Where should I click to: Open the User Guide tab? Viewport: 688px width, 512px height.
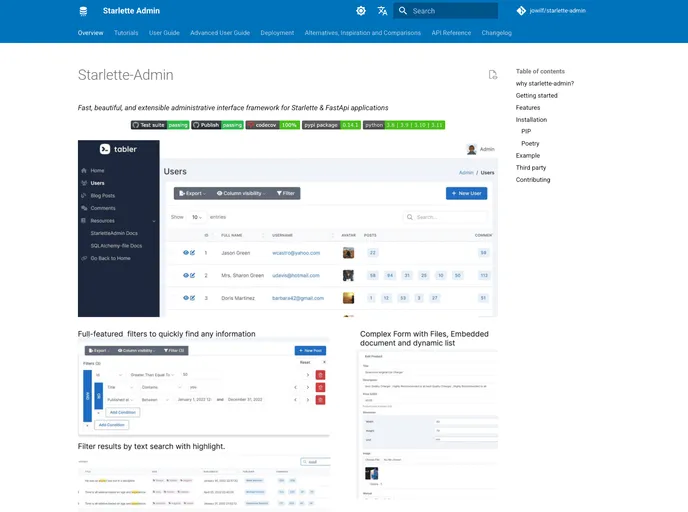[x=164, y=33]
